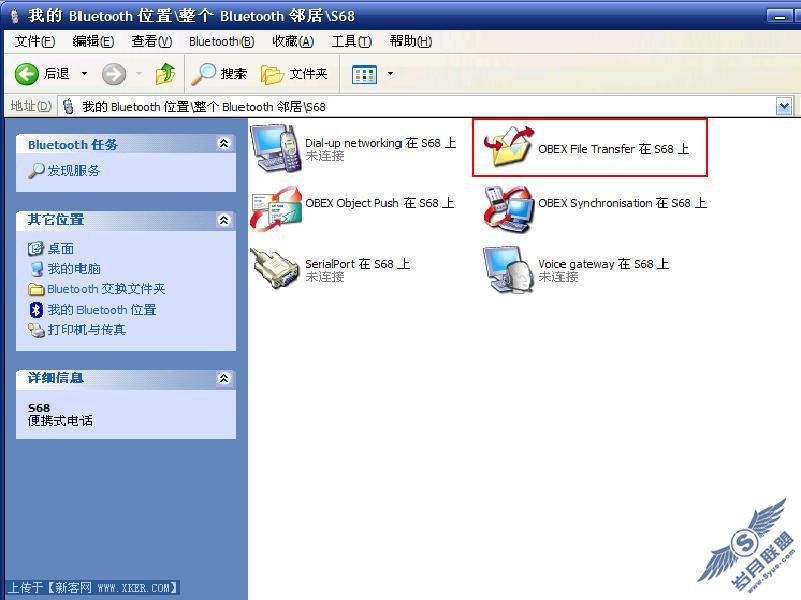801x600 pixels.
Task: Click the 其它位置 panel header title
Action: tap(56, 220)
